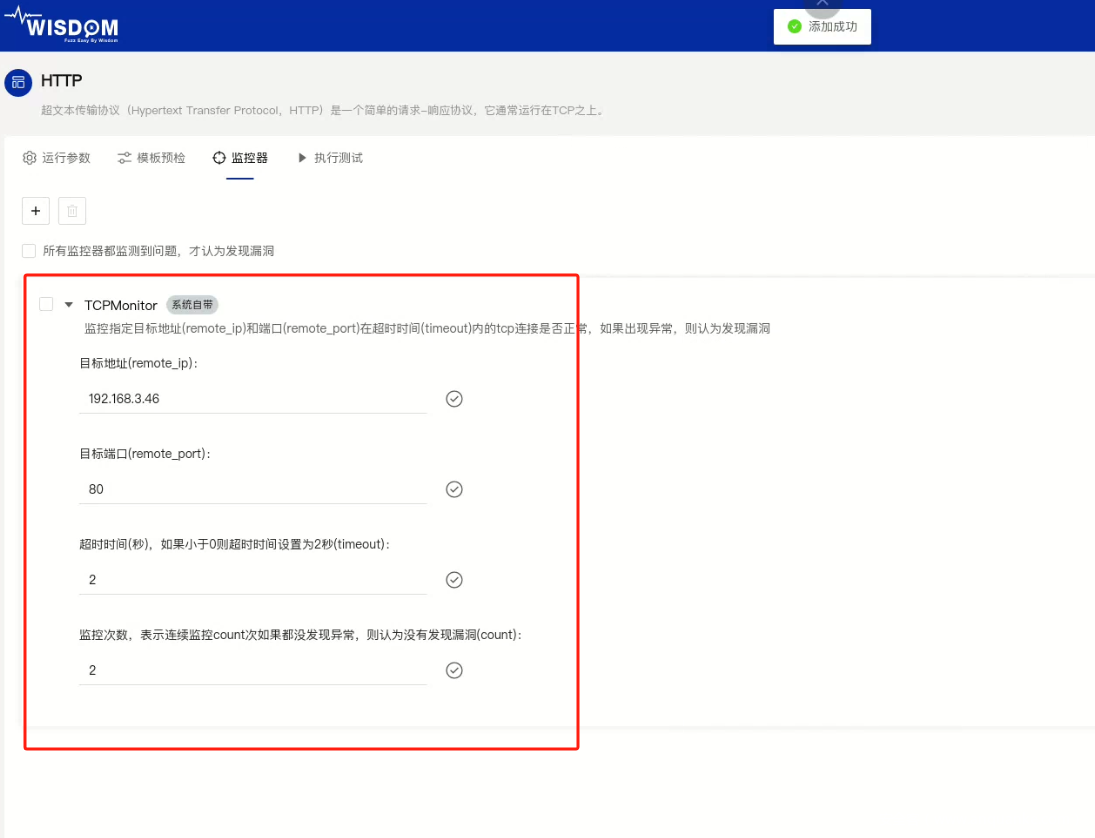Click checkmark icon beside monitor count field

(454, 670)
